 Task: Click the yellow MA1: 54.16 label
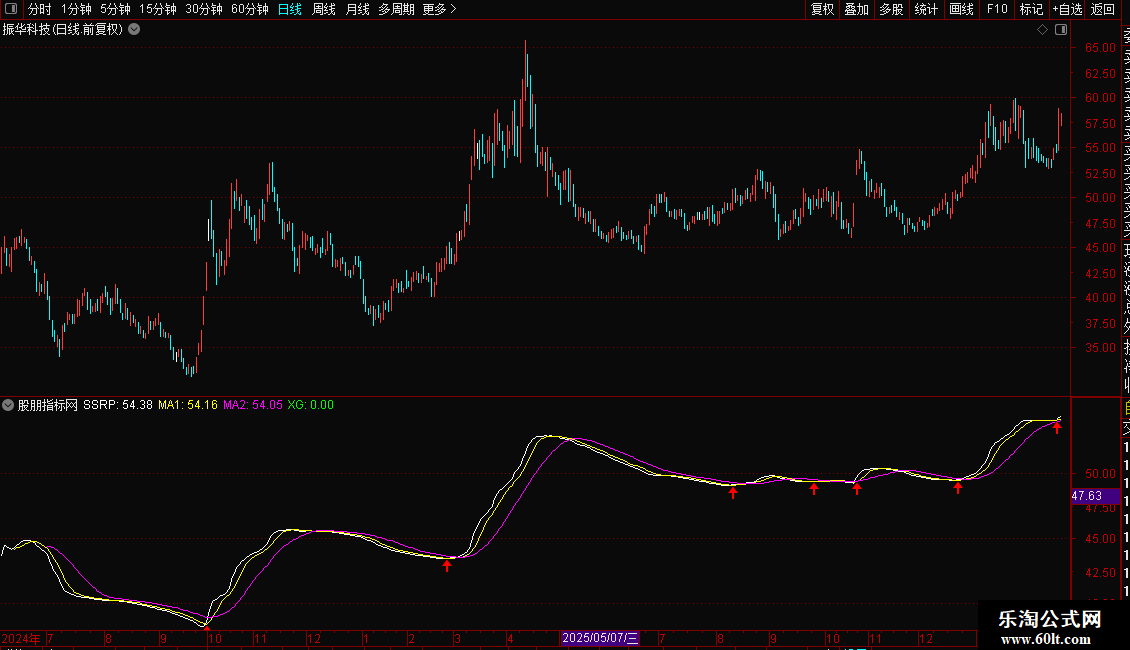(187, 405)
